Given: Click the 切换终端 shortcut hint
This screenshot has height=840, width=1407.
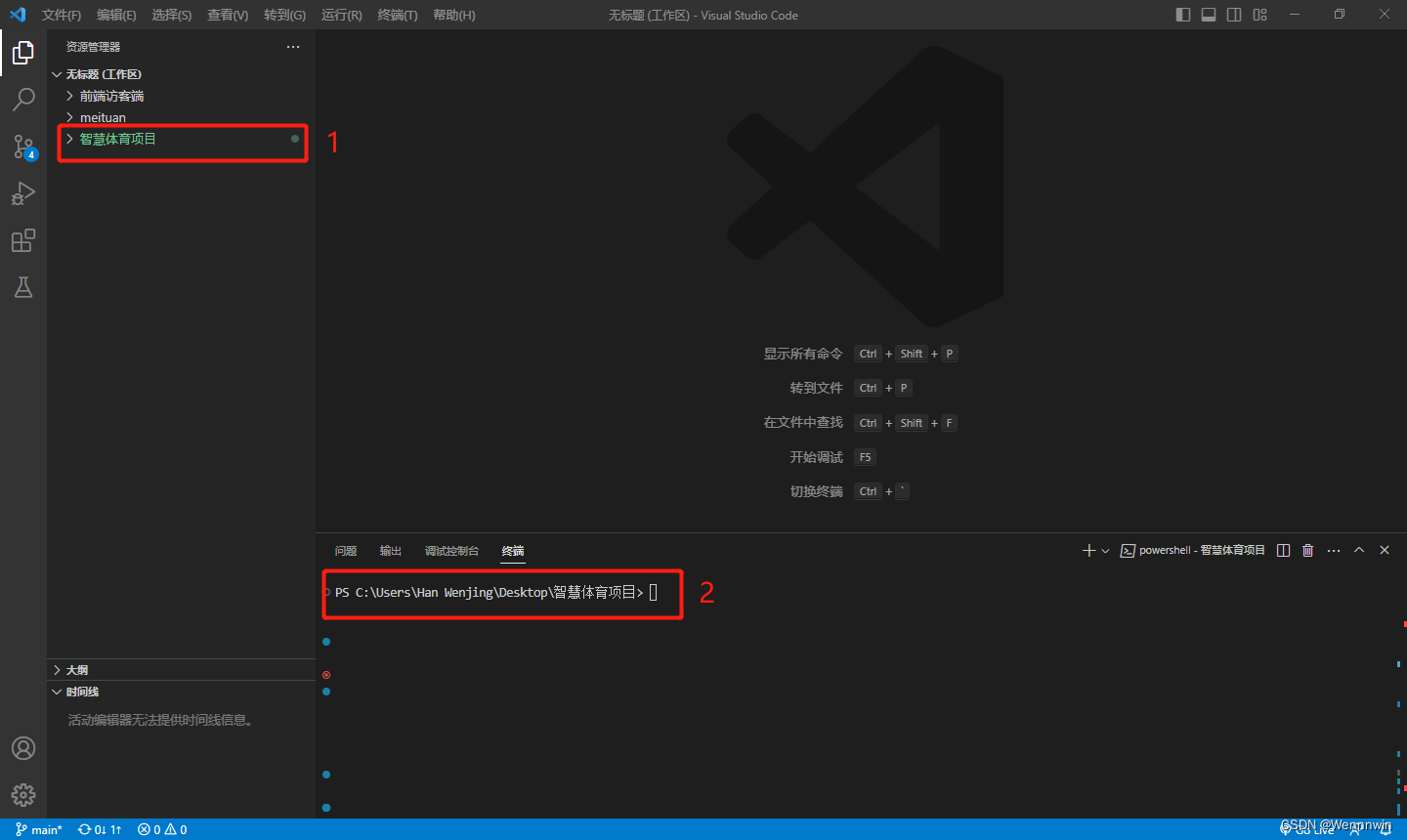Looking at the screenshot, I should click(817, 491).
